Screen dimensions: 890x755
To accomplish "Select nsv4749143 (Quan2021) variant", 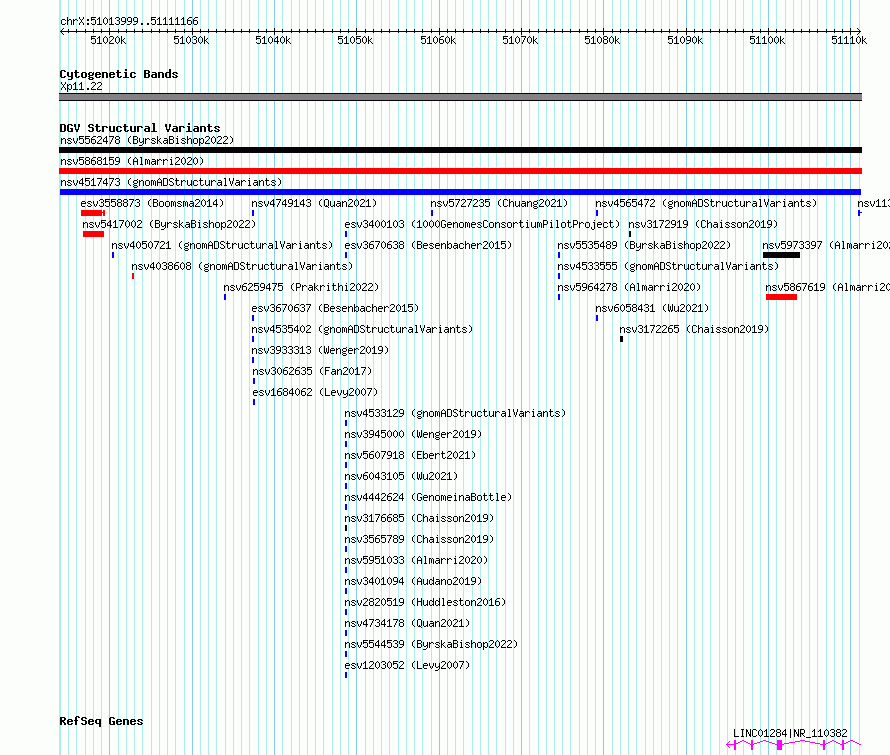I will pos(314,203).
